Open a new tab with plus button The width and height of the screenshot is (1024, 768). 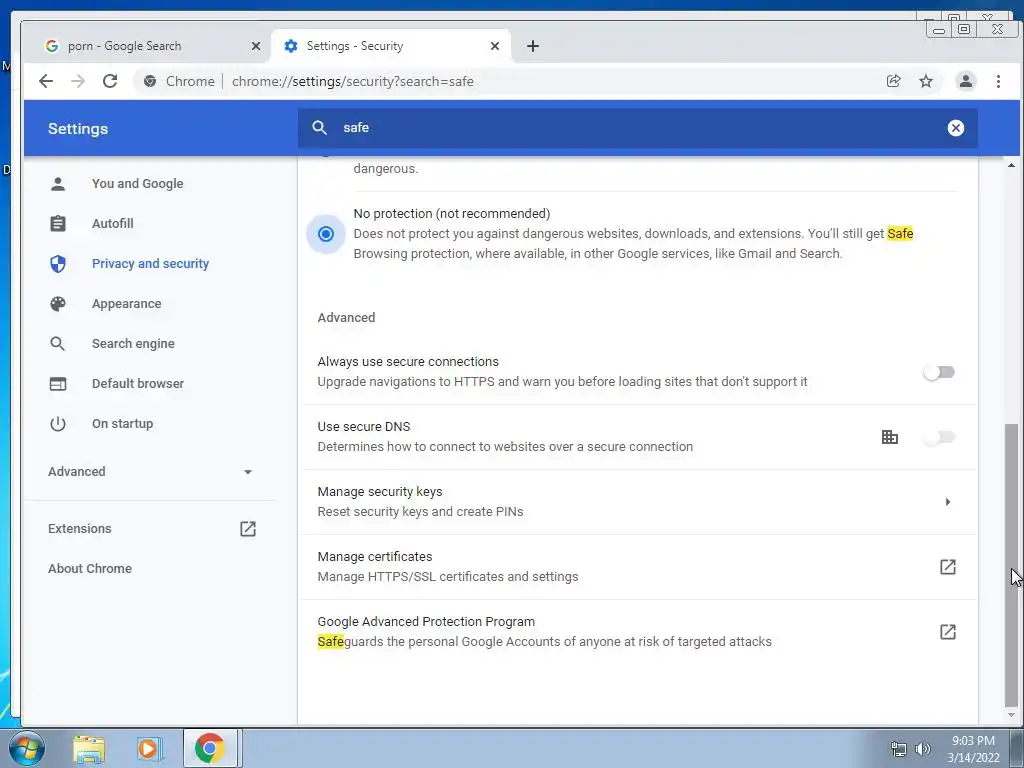pyautogui.click(x=533, y=46)
